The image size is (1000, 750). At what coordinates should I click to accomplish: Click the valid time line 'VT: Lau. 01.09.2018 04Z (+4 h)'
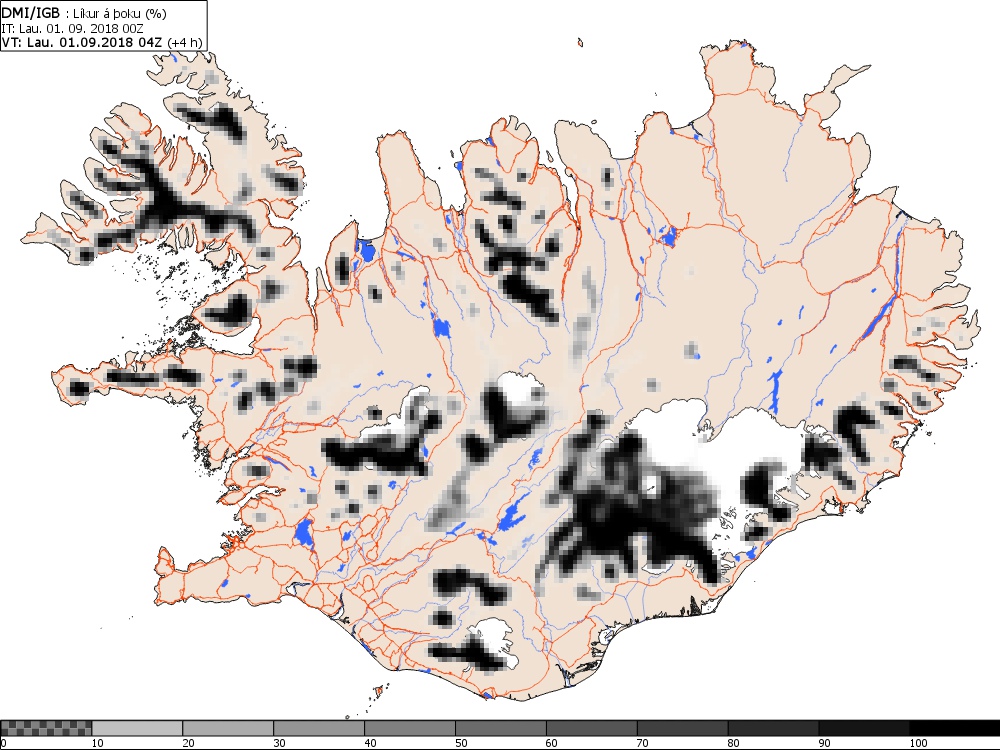click(102, 42)
